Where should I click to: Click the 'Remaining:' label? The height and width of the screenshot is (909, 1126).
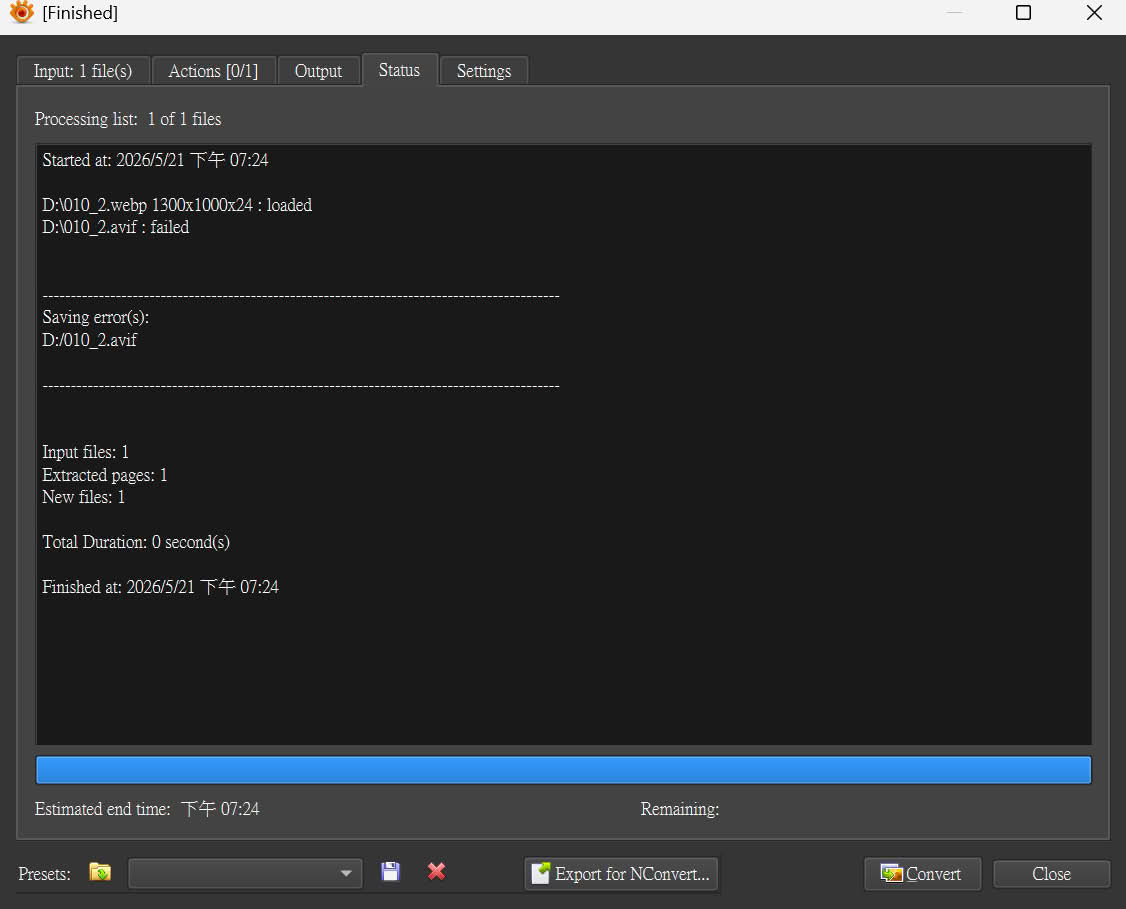tap(679, 809)
